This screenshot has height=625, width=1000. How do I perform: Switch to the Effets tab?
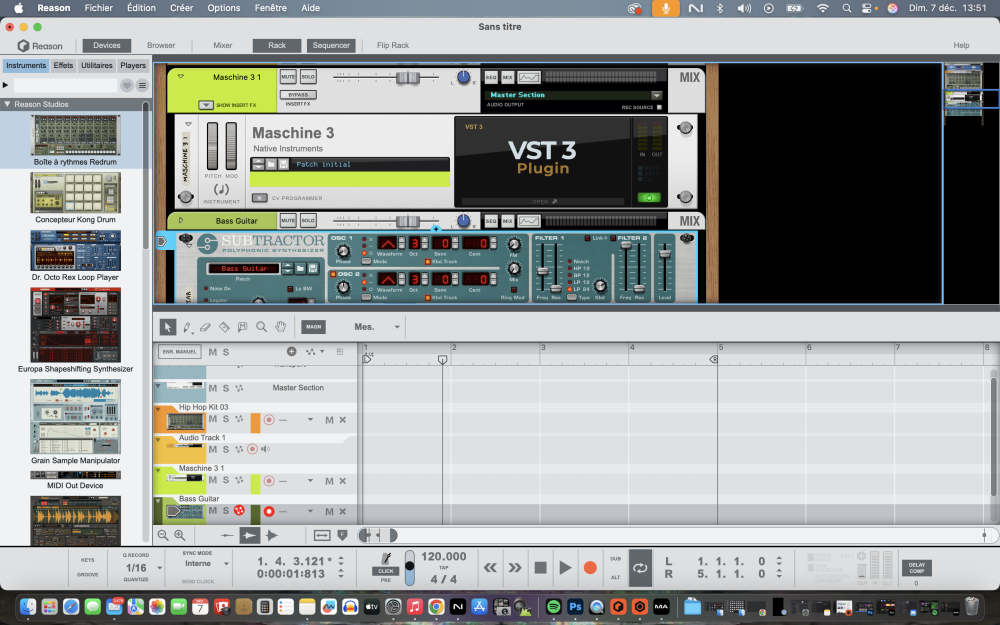pos(63,65)
